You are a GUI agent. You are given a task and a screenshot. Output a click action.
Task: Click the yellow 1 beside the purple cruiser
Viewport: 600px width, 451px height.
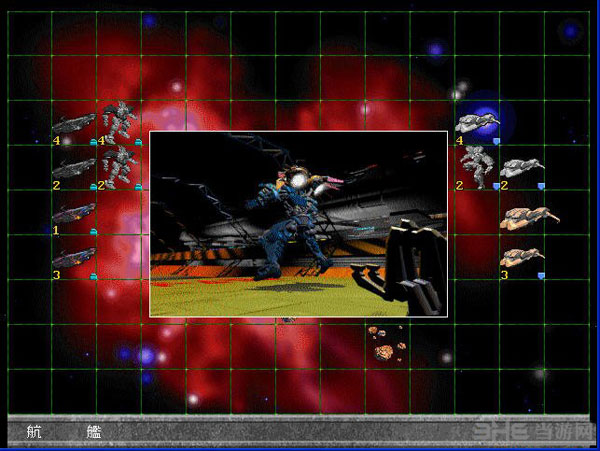pos(56,230)
